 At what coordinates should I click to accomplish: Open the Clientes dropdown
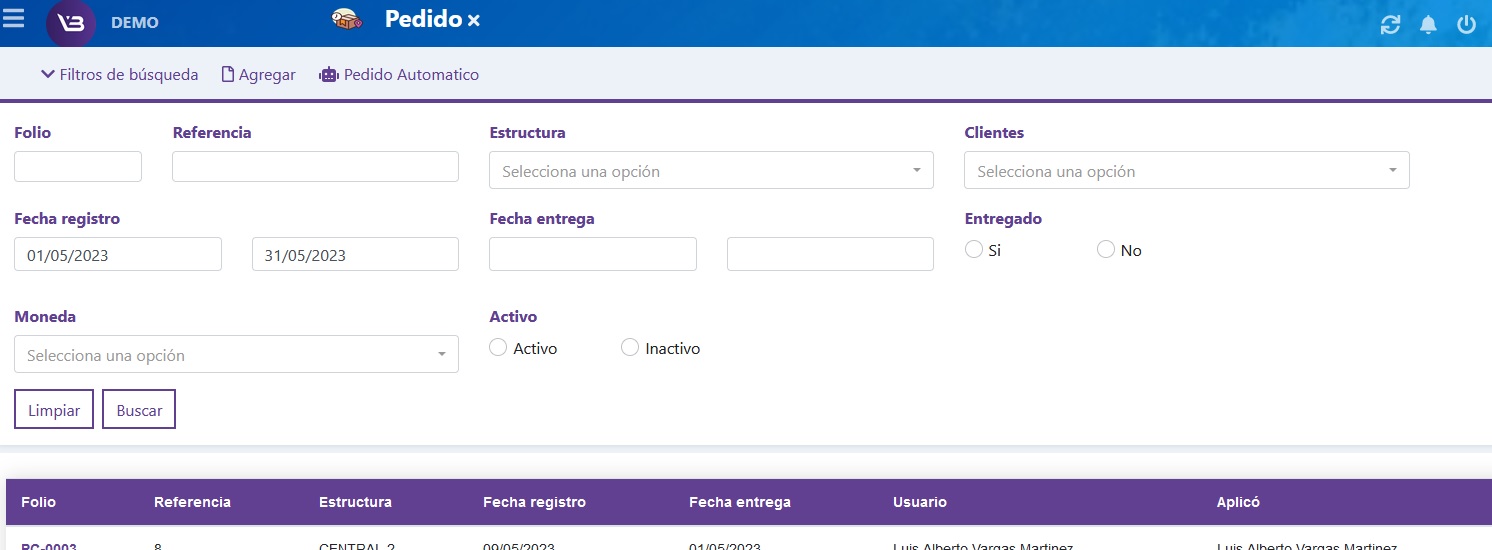pyautogui.click(x=1186, y=171)
